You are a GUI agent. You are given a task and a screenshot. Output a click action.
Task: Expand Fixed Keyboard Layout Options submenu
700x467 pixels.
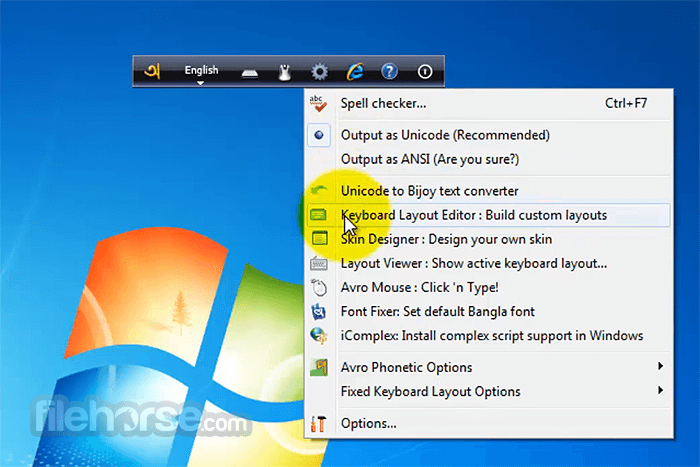click(x=489, y=391)
